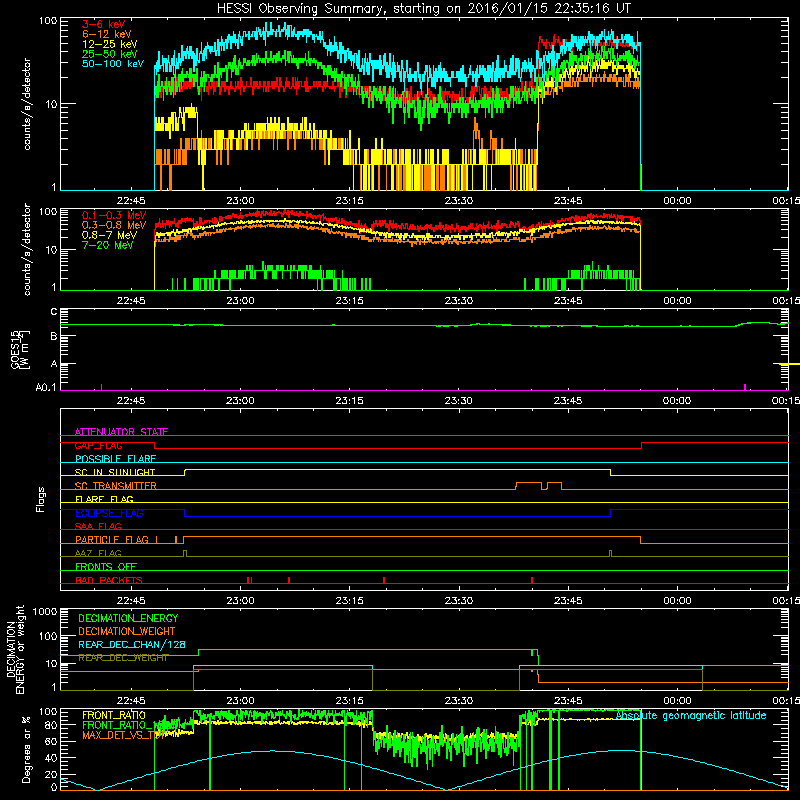
Task: Select the blue ECLIPSE_FLAG label
Action: coord(109,513)
